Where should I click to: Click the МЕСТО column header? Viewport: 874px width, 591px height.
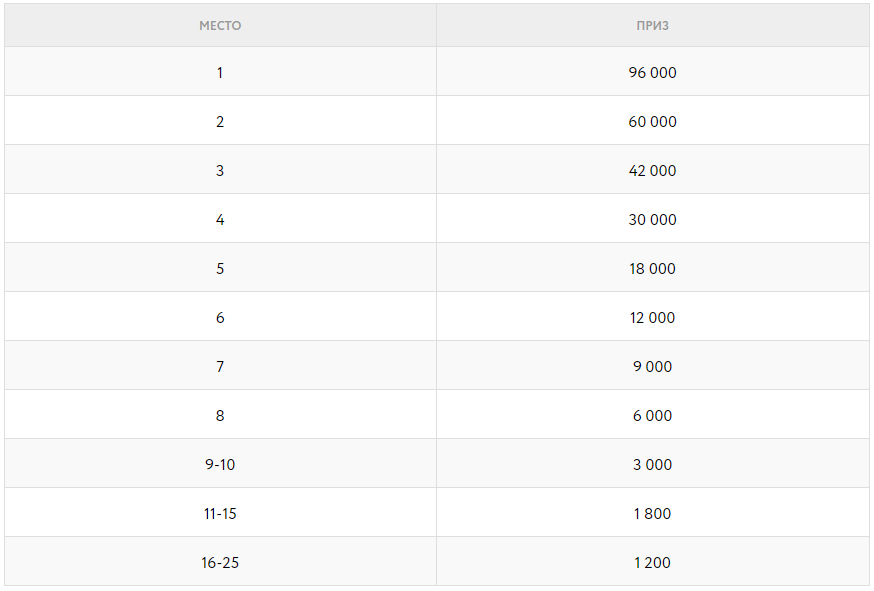pyautogui.click(x=220, y=26)
